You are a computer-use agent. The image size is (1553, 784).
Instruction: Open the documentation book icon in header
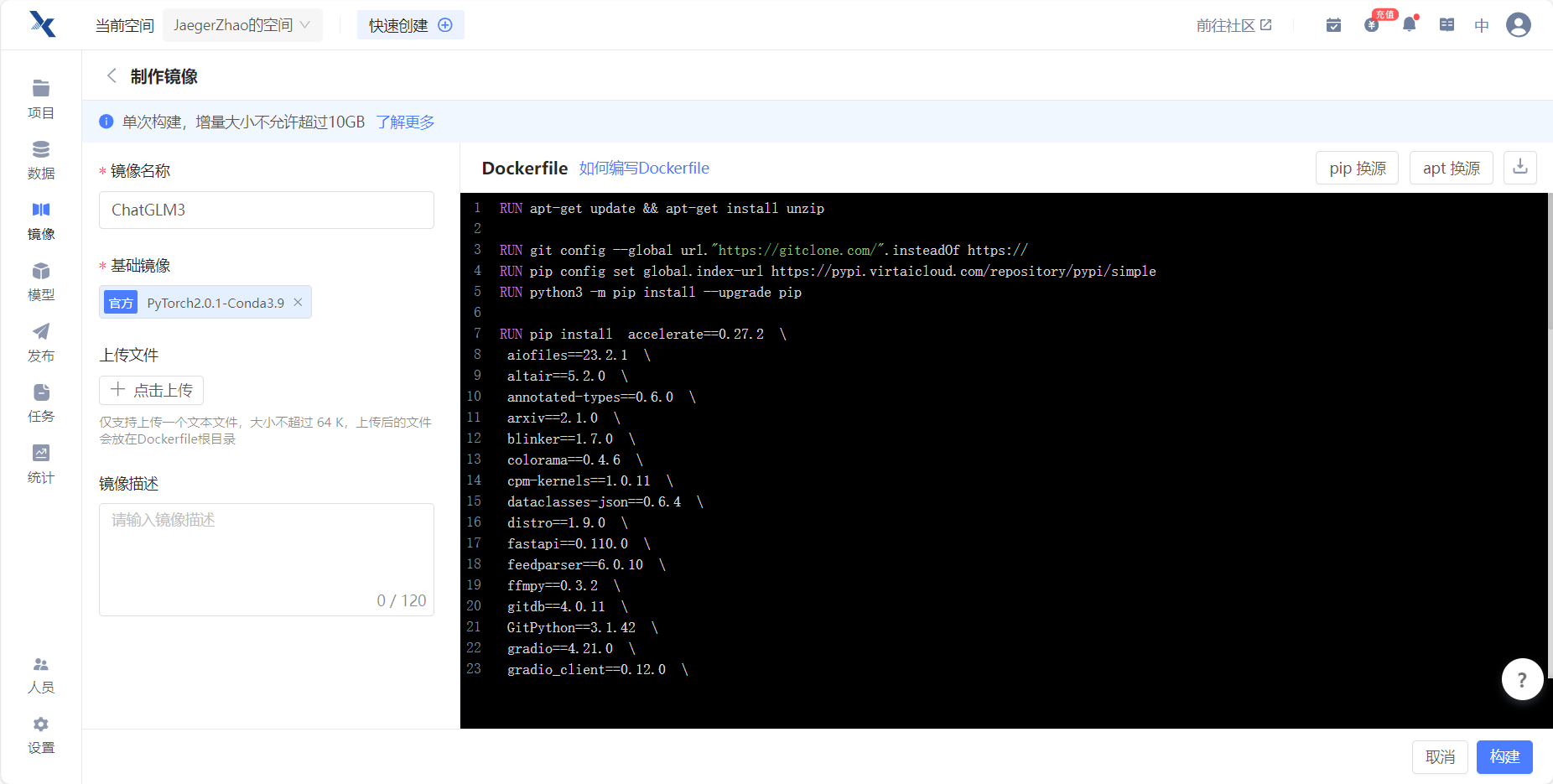(1447, 25)
